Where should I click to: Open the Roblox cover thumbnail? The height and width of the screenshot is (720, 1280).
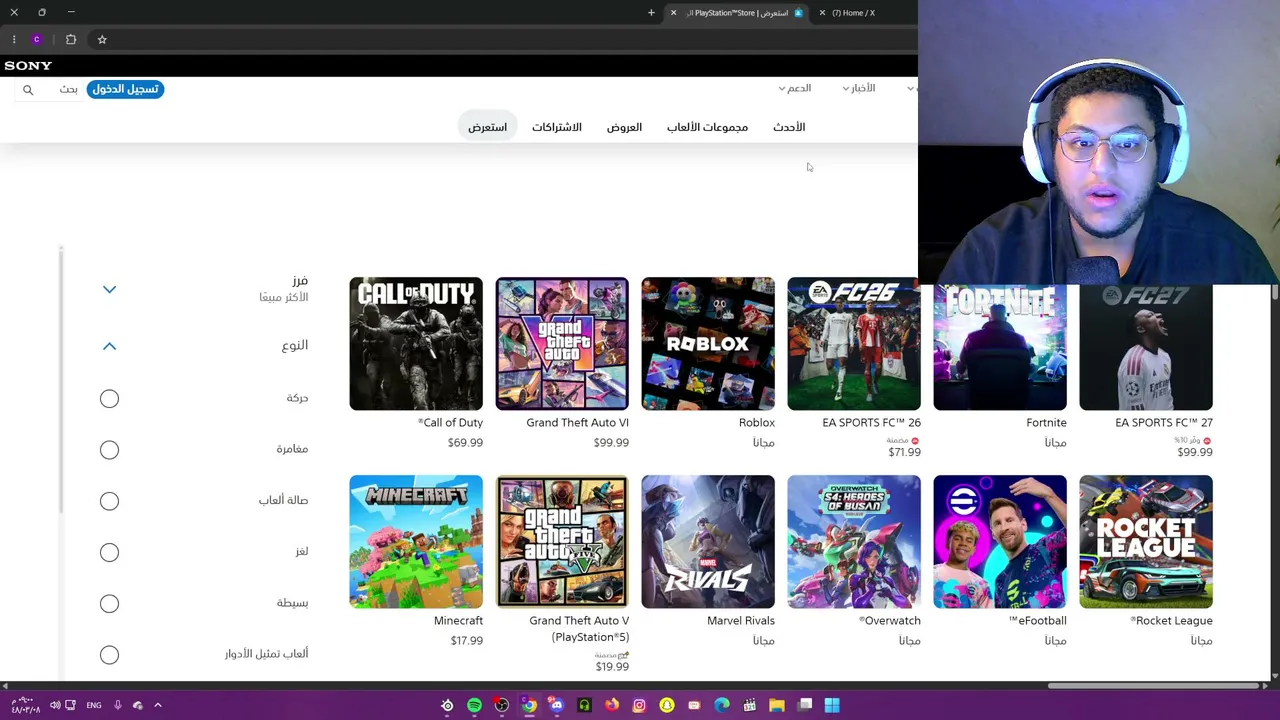coord(708,344)
